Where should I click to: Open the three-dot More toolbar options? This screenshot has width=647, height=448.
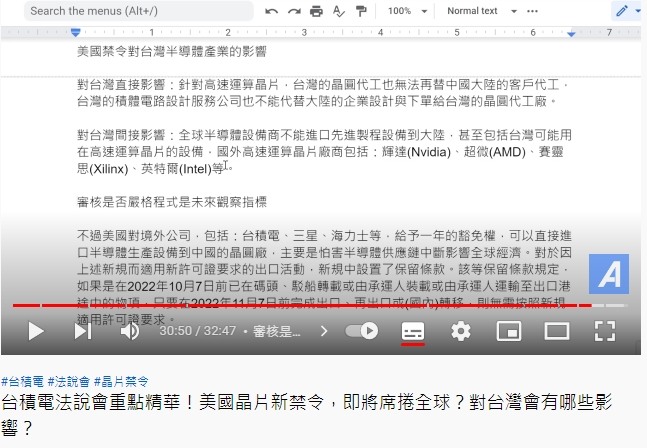(x=532, y=11)
